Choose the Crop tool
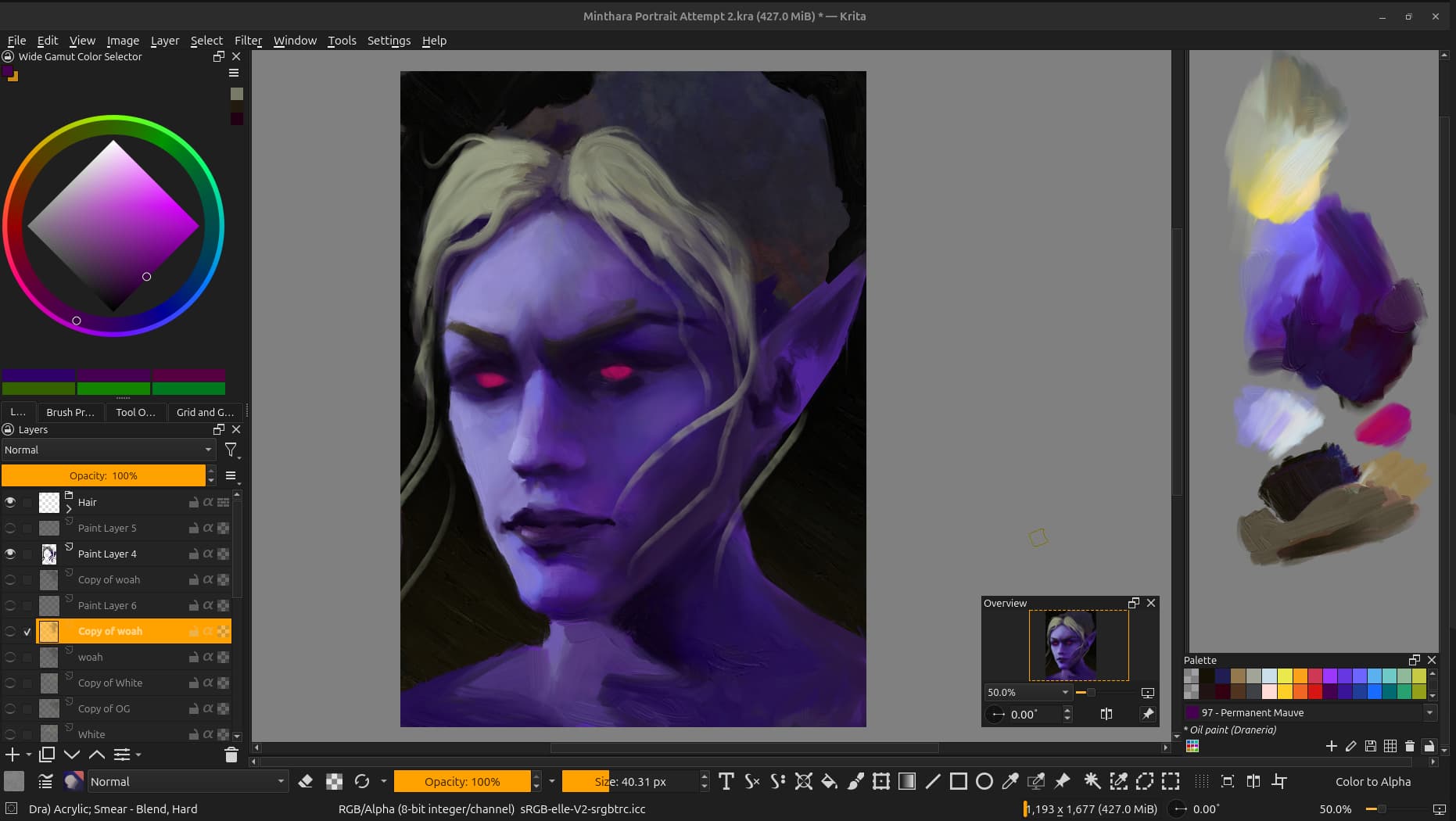Screen dimensions: 1456x821 (1279, 781)
